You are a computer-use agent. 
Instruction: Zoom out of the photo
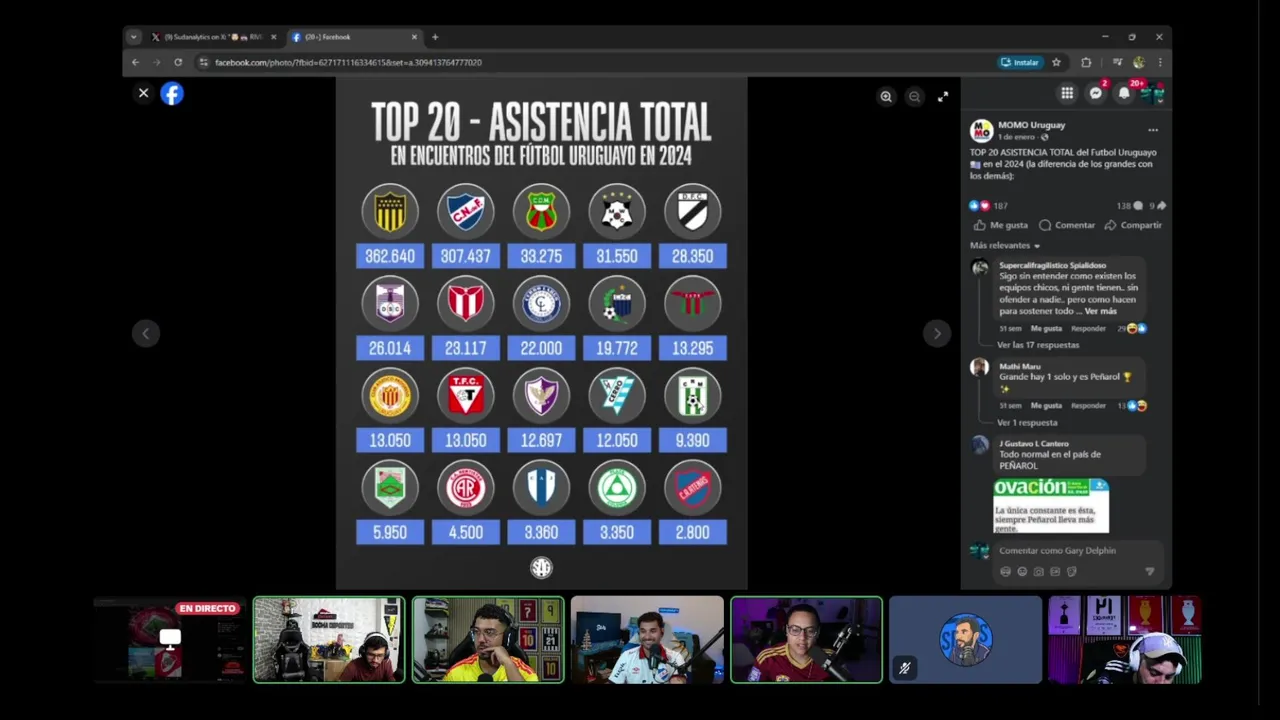click(914, 97)
